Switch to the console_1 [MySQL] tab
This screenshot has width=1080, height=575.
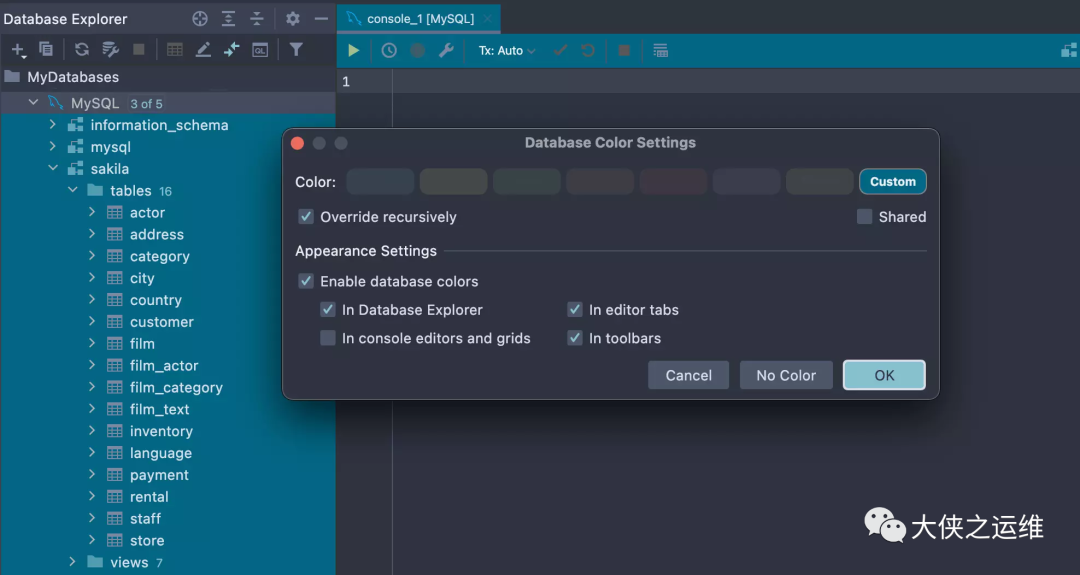[420, 19]
